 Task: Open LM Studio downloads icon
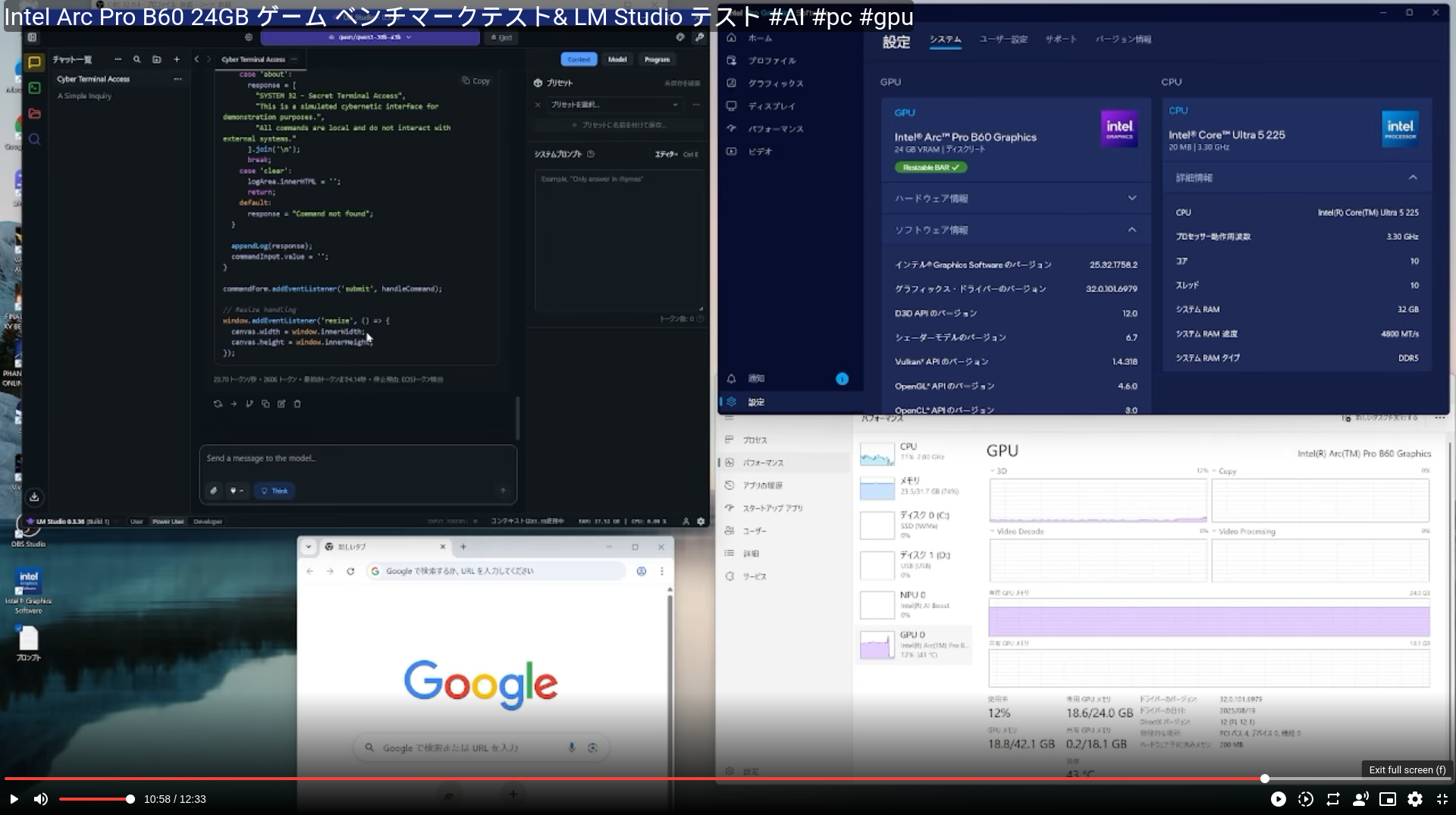(34, 497)
